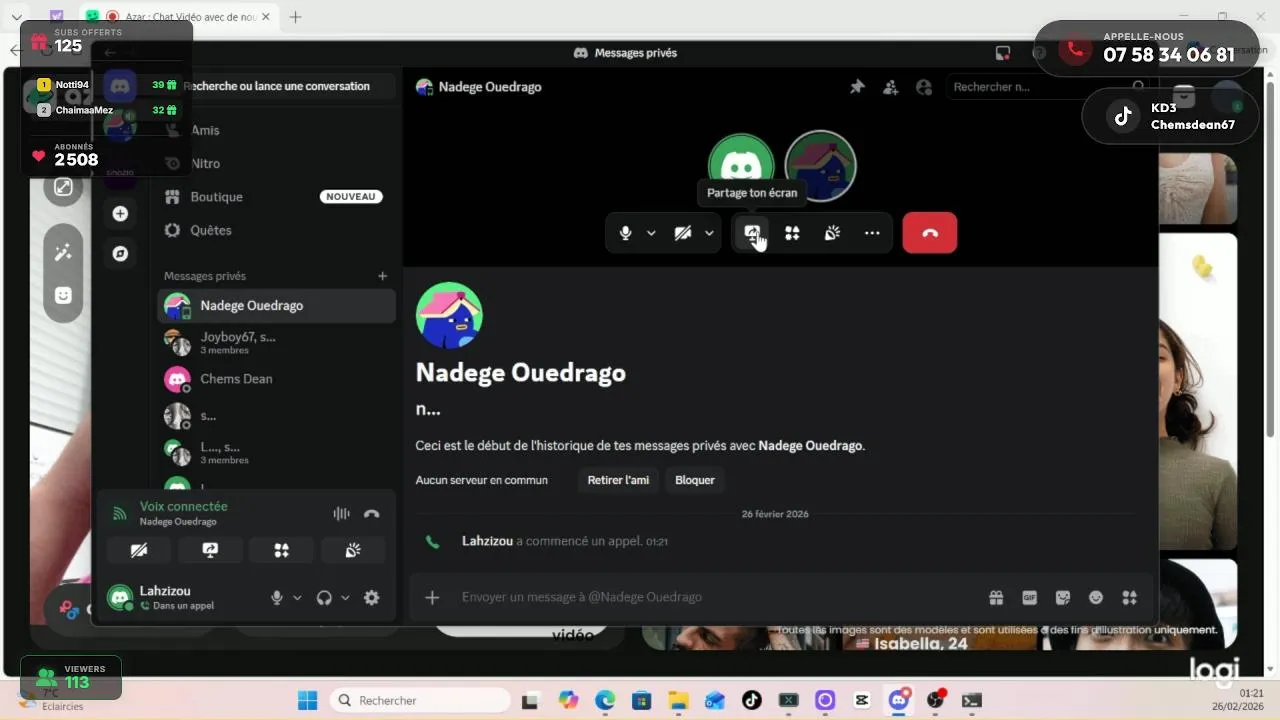
Task: Click the Voix connectée connection status label
Action: point(184,507)
